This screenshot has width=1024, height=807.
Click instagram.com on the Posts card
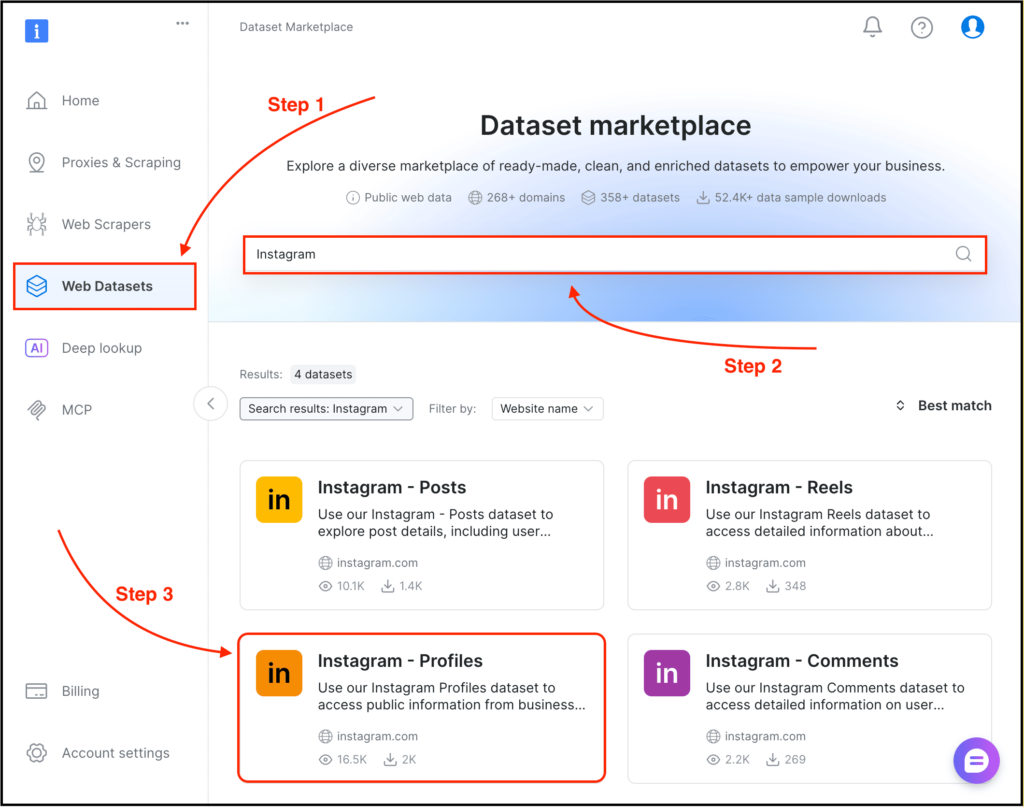pyautogui.click(x=377, y=563)
